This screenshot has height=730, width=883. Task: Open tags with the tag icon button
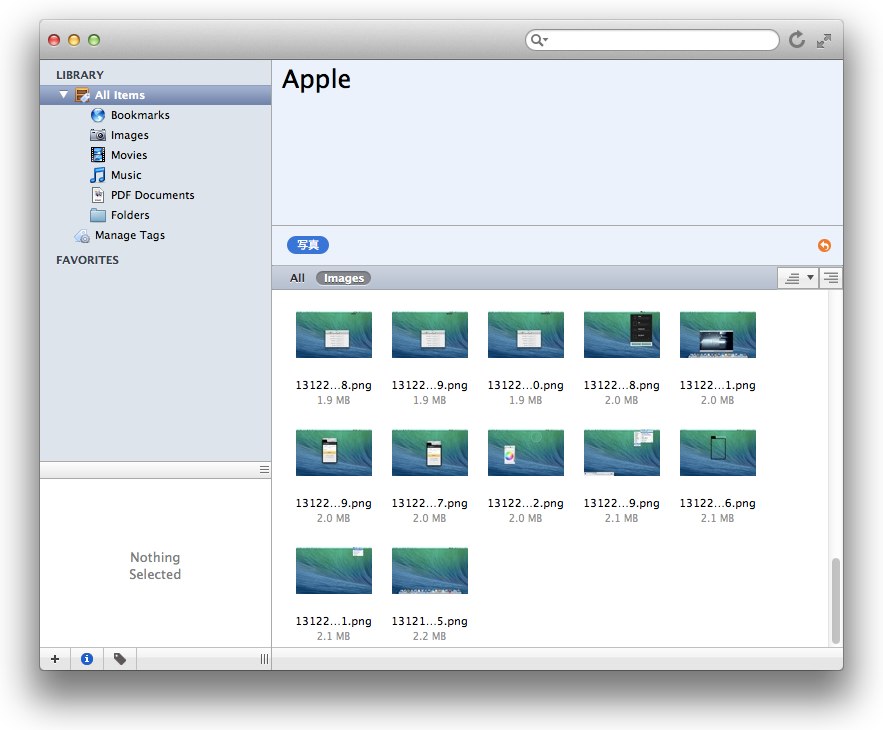coord(120,658)
